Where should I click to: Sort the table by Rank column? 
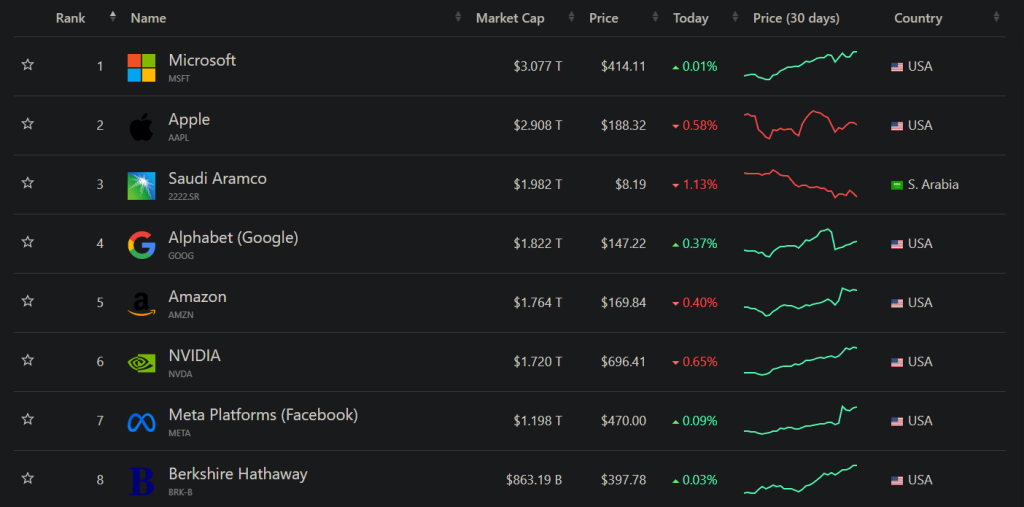pyautogui.click(x=71, y=18)
